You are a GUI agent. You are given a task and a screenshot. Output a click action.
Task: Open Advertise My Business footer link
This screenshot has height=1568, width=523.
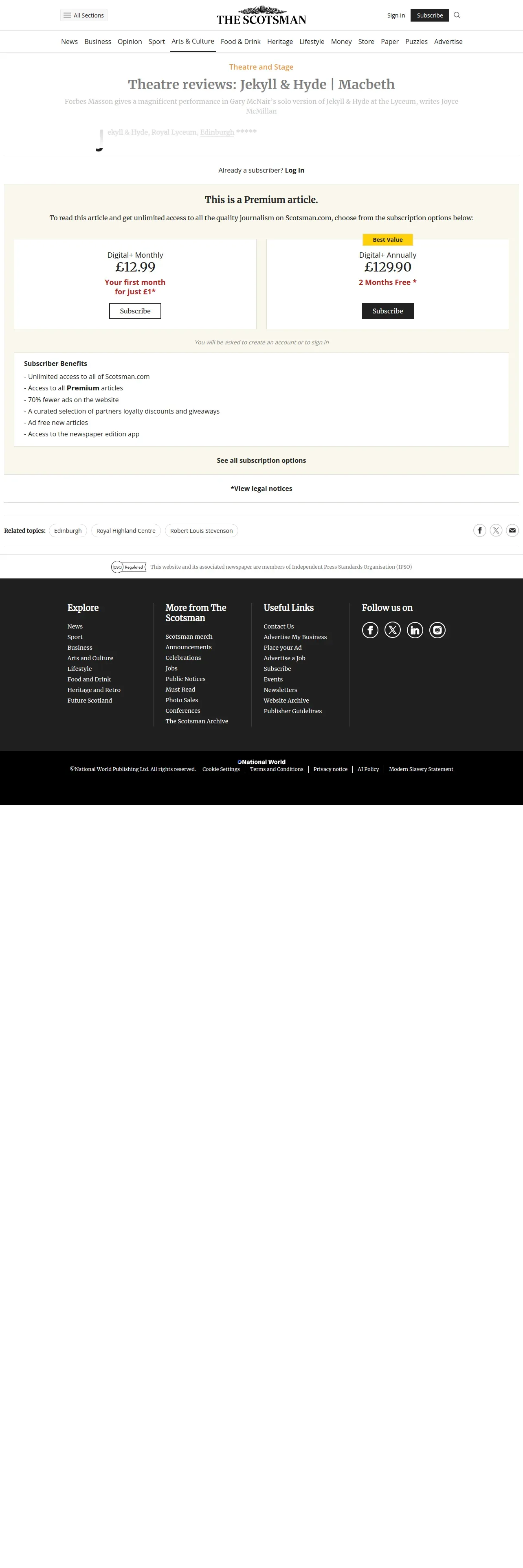click(294, 637)
